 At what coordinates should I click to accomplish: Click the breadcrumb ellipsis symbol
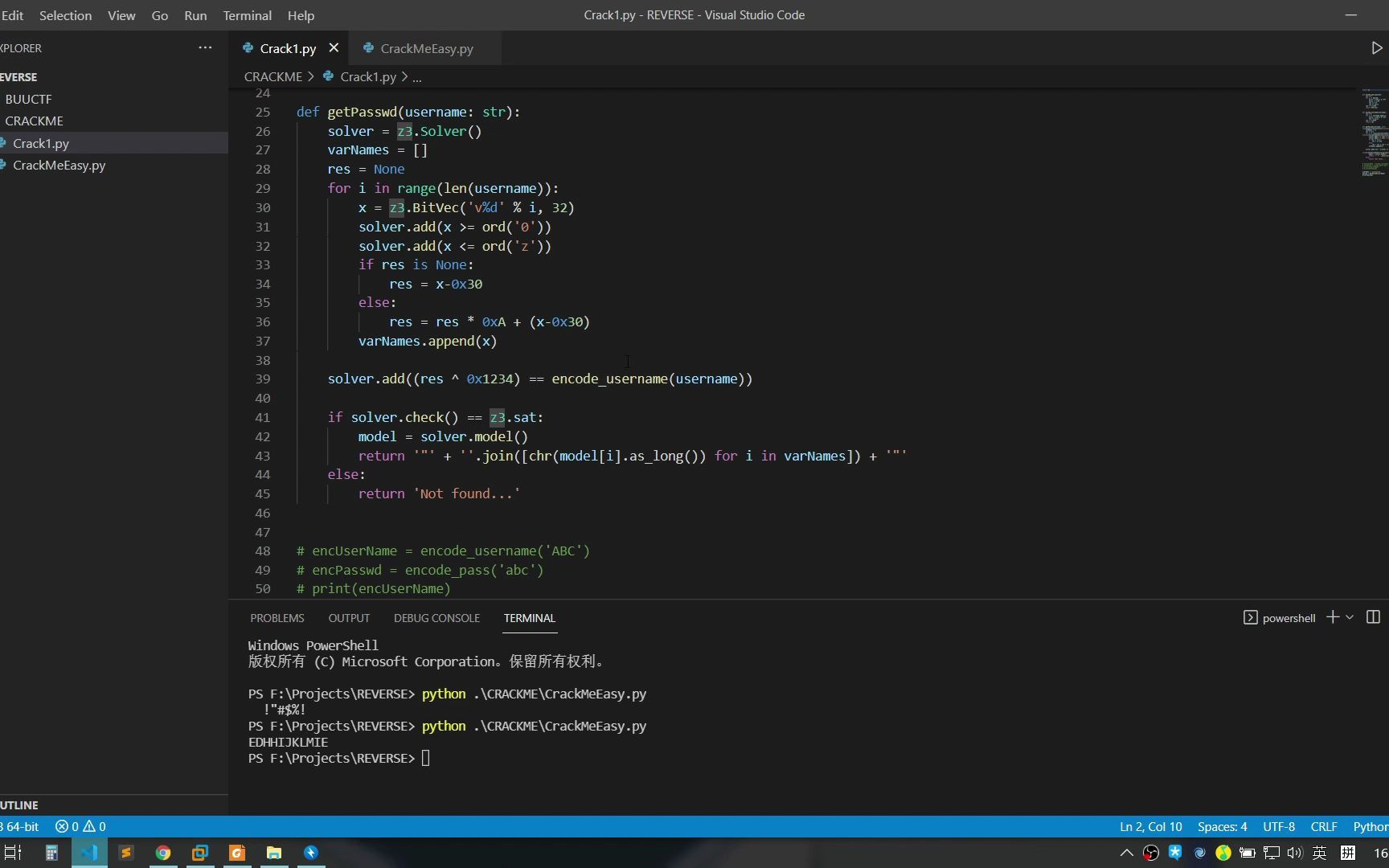tap(416, 77)
